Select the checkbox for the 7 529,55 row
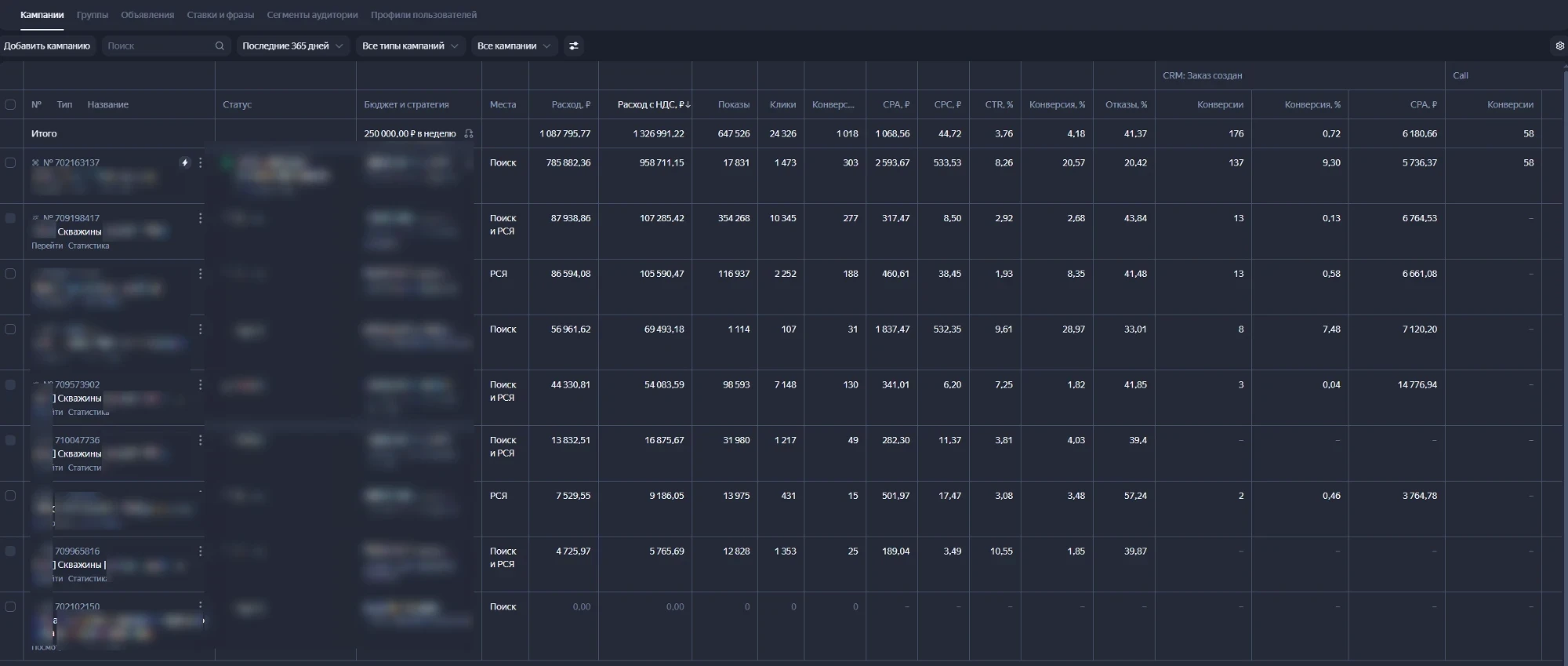Viewport: 1568px width, 666px height. coord(10,496)
